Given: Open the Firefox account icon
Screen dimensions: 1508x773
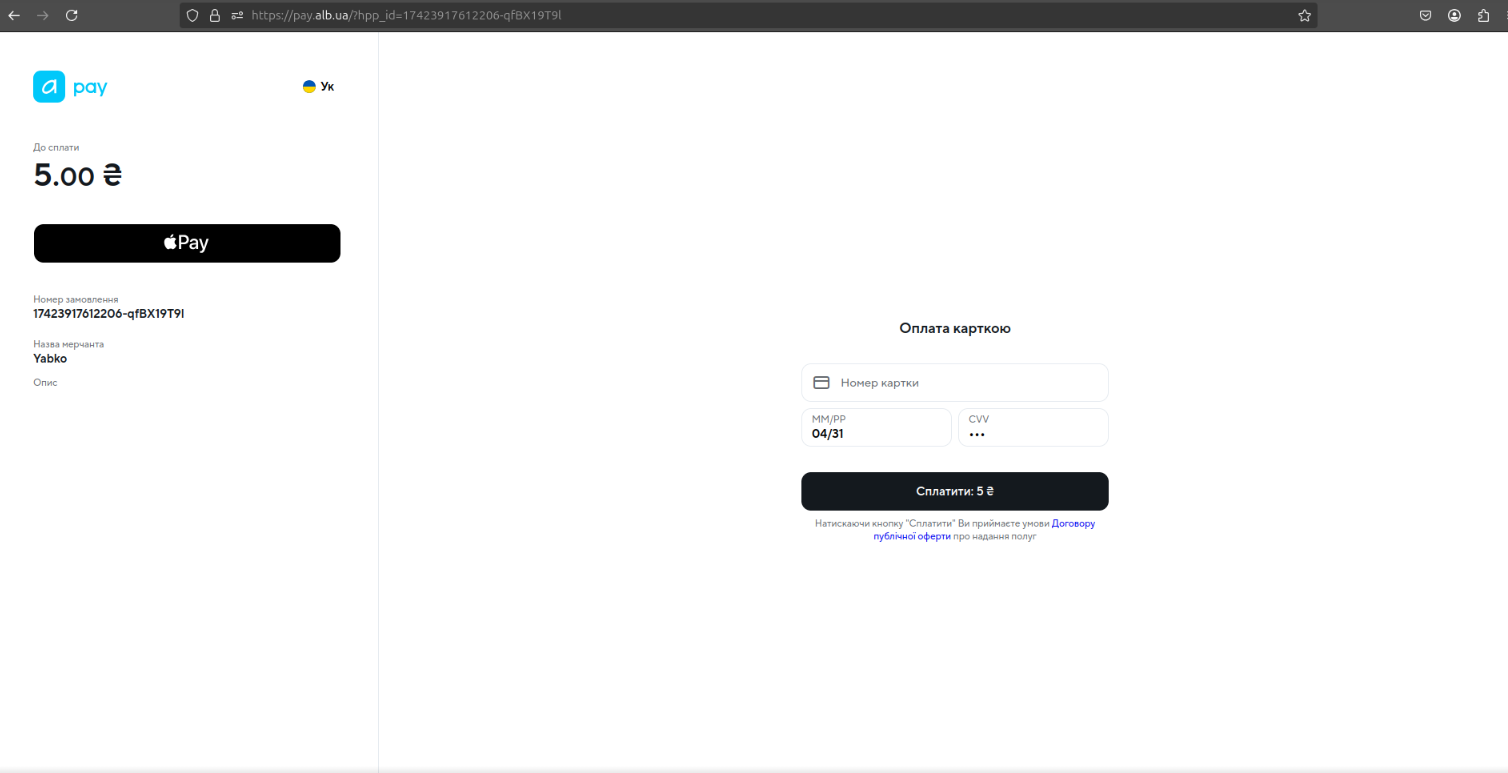Looking at the screenshot, I should pyautogui.click(x=1454, y=16).
